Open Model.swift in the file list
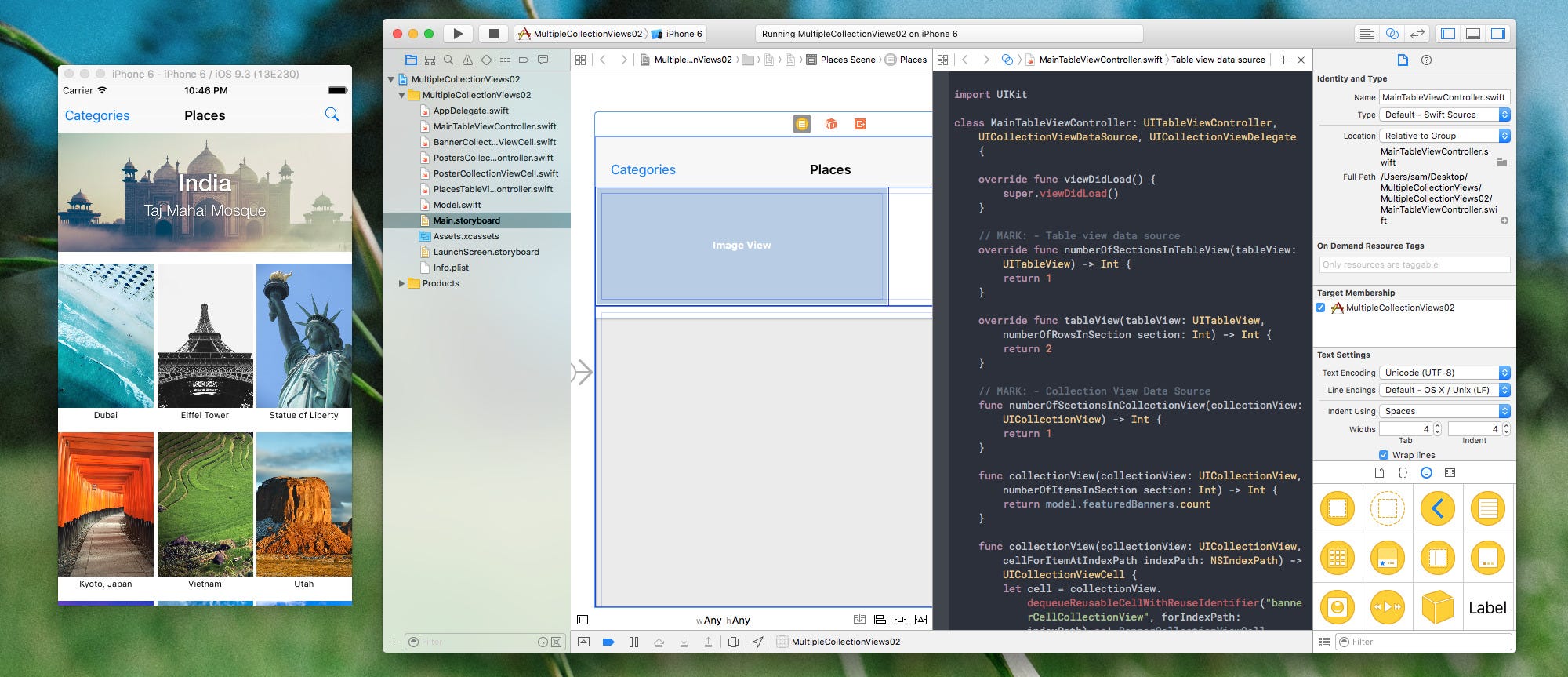 (457, 205)
